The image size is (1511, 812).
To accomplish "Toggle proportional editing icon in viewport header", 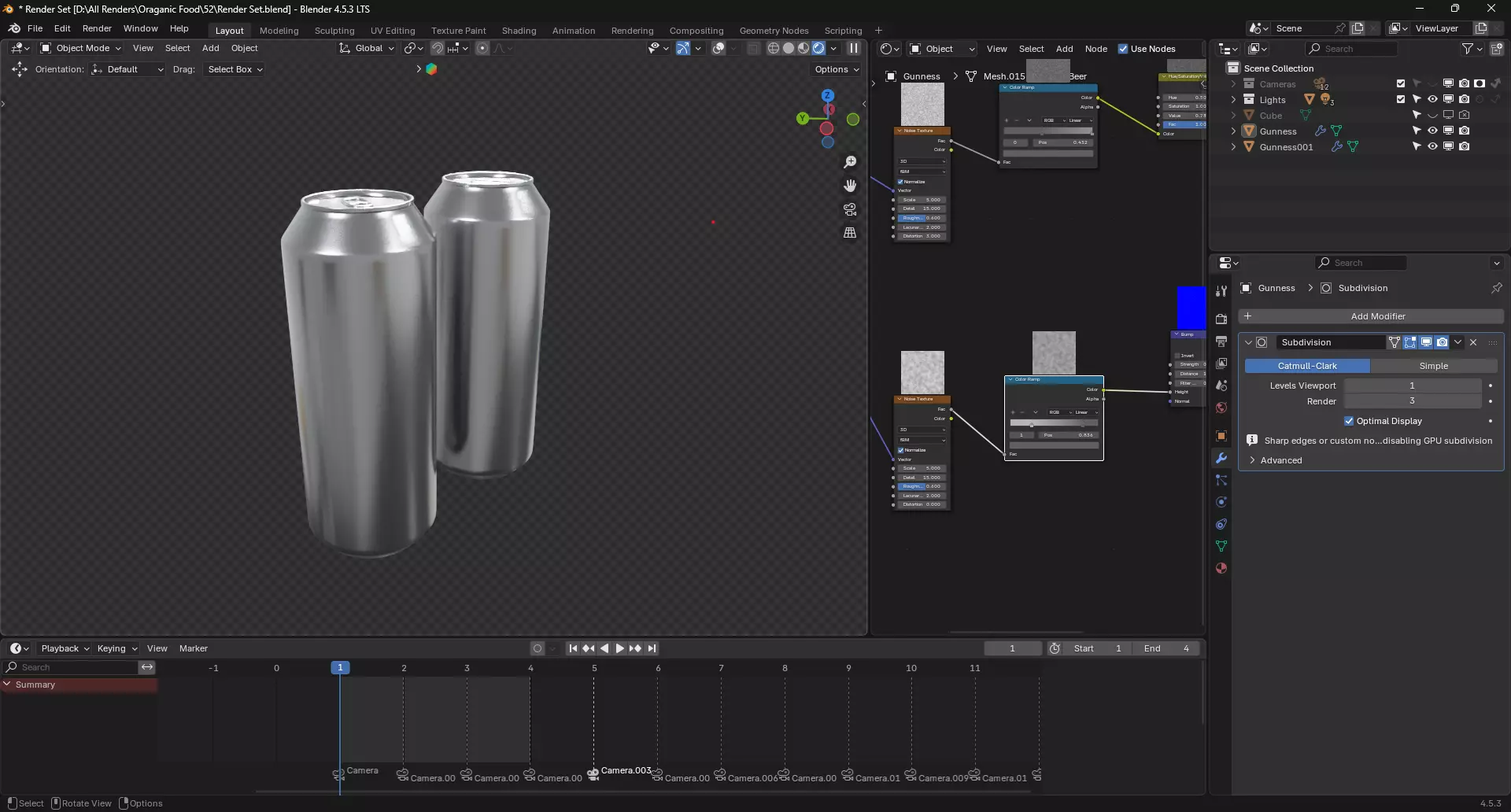I will [482, 48].
